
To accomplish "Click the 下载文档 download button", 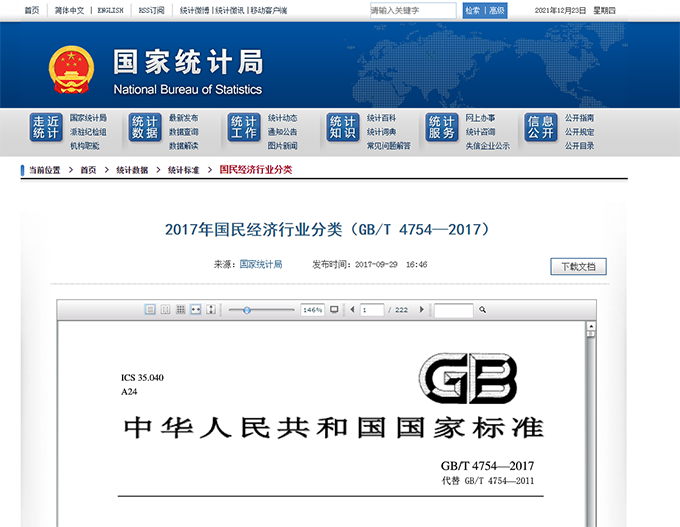I will click(579, 266).
